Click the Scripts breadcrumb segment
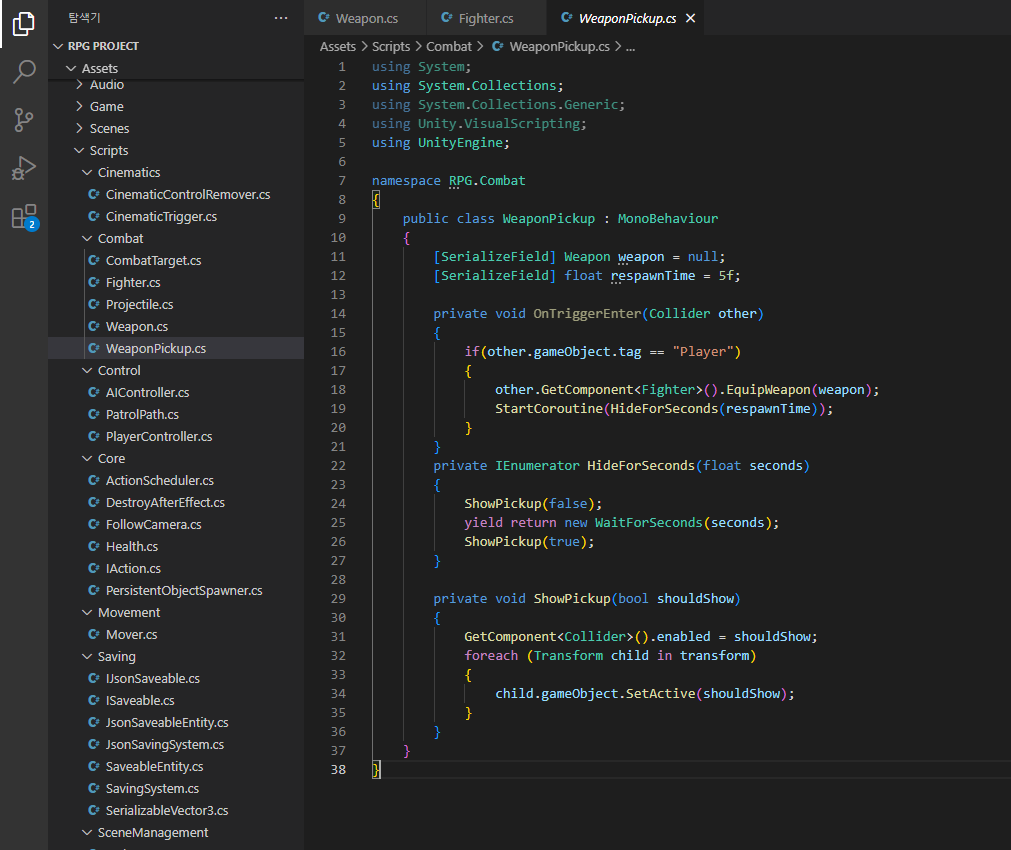Image resolution: width=1011 pixels, height=850 pixels. (x=391, y=46)
